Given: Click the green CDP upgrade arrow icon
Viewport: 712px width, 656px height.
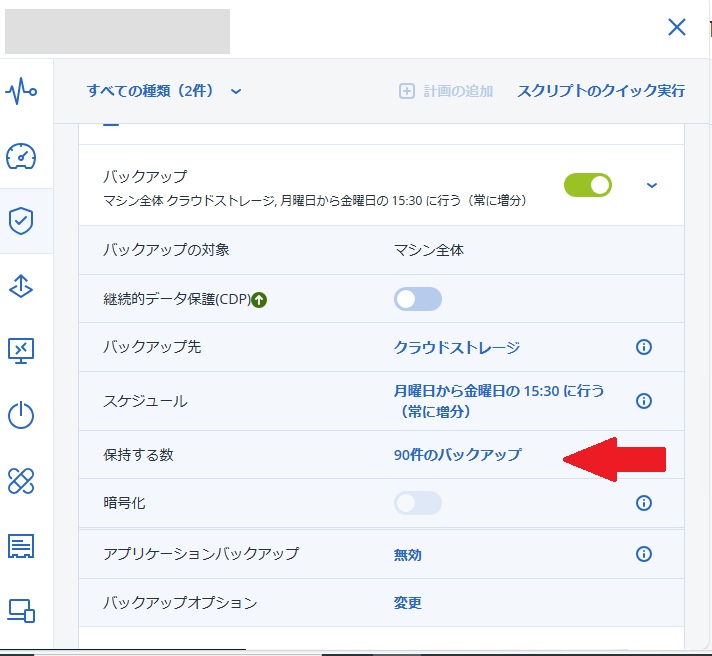Looking at the screenshot, I should coord(259,300).
